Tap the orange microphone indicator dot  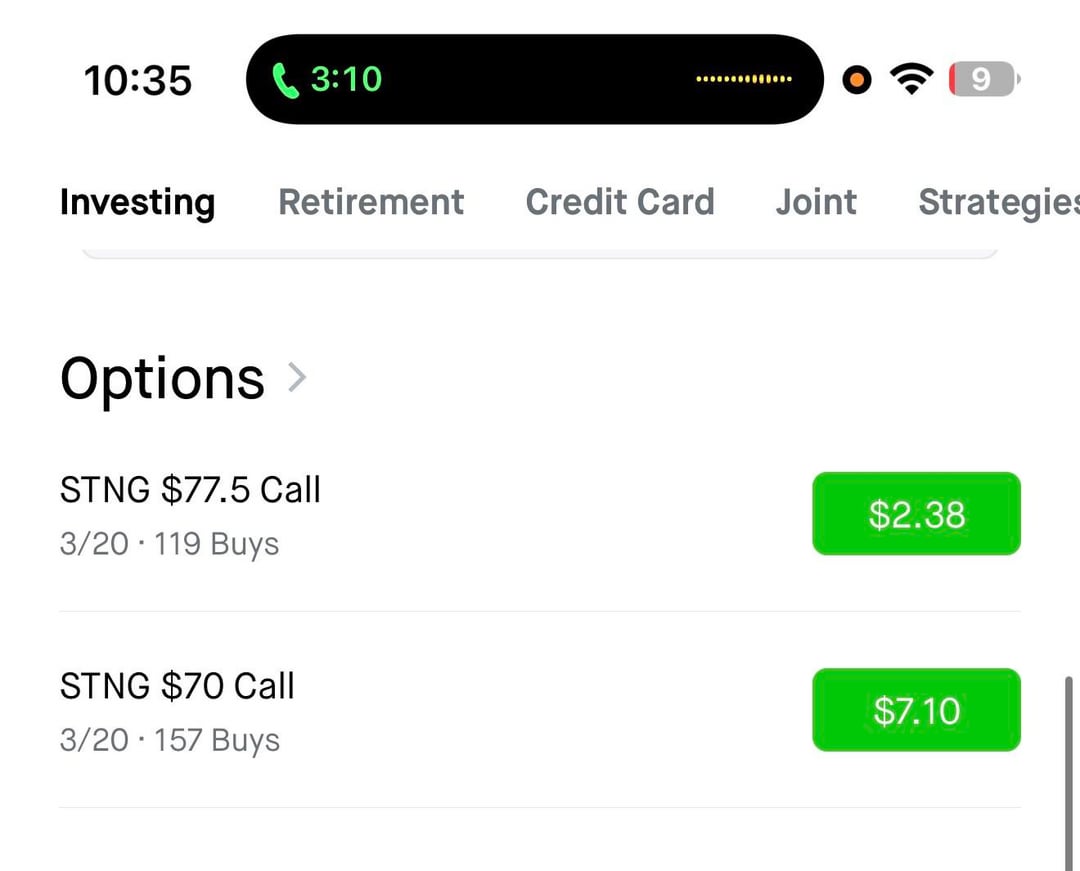857,80
